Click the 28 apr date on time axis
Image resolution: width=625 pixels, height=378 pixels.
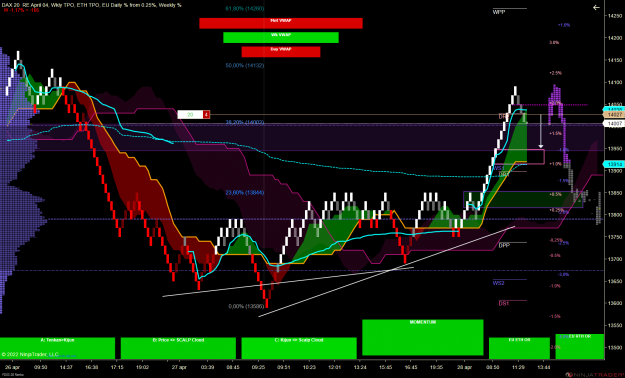point(465,367)
